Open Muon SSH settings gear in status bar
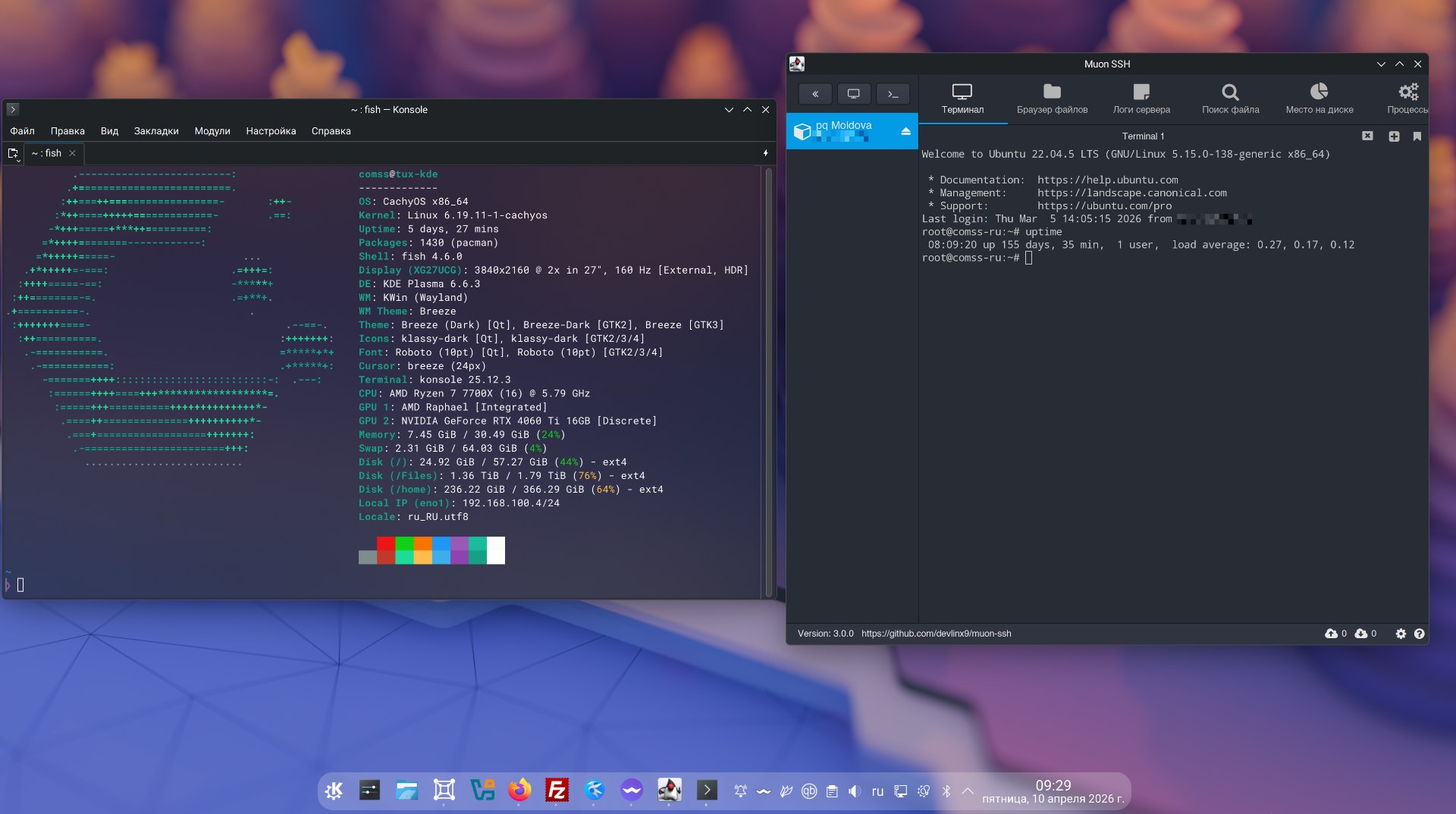The height and width of the screenshot is (814, 1456). pos(1401,634)
